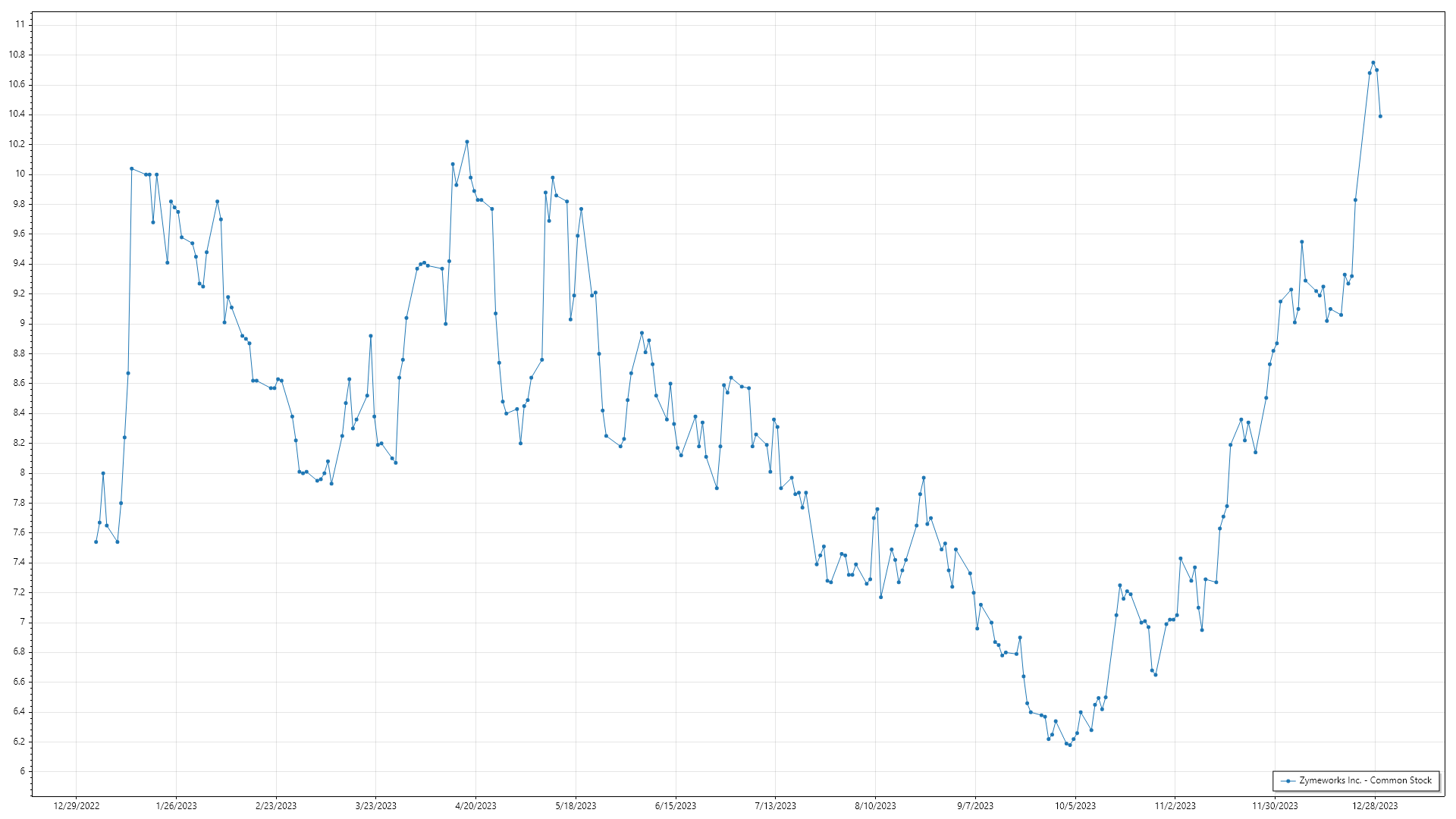Click the April peak data point near 10.22
The image size is (1456, 819).
(467, 142)
